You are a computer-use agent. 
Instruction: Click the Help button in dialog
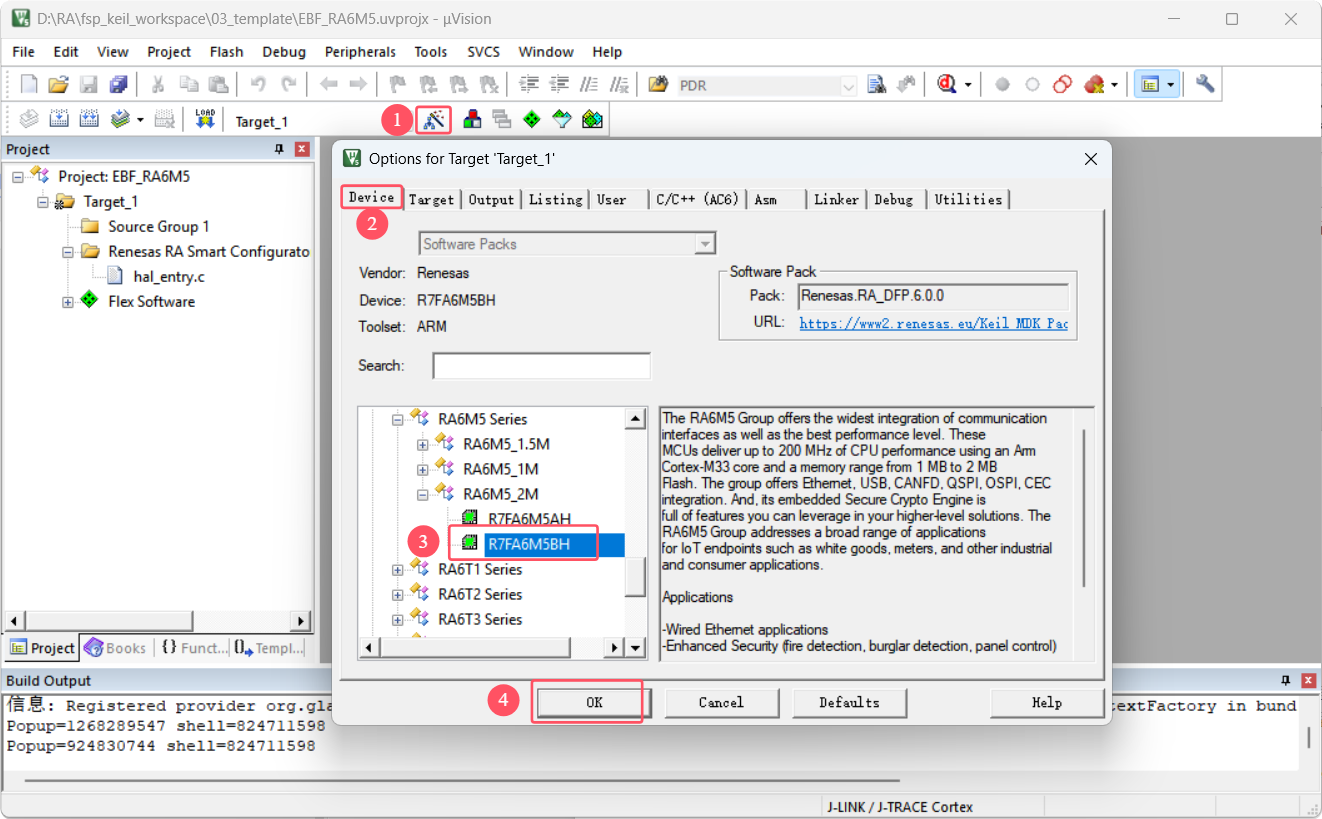coord(1047,702)
